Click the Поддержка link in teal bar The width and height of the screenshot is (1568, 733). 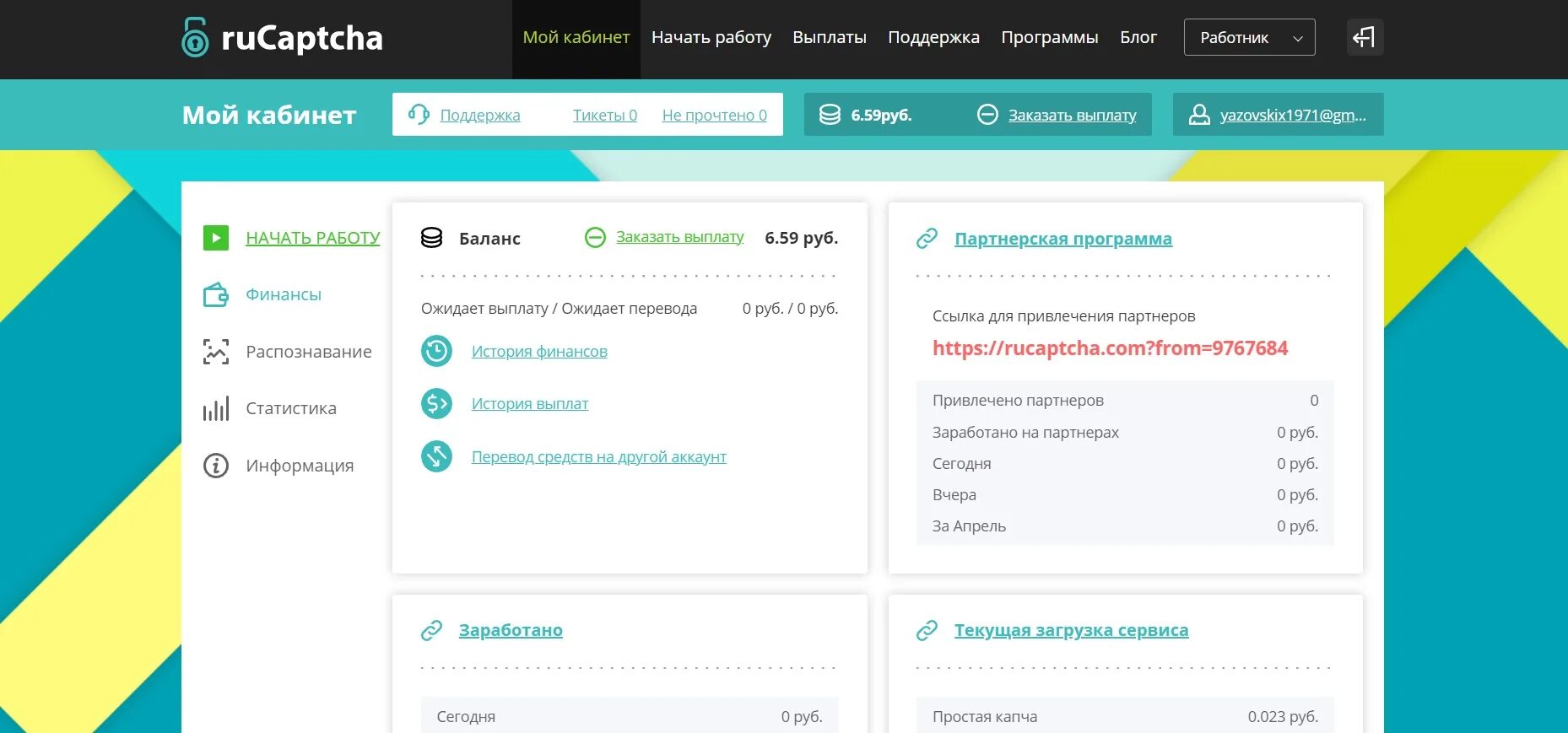(480, 115)
